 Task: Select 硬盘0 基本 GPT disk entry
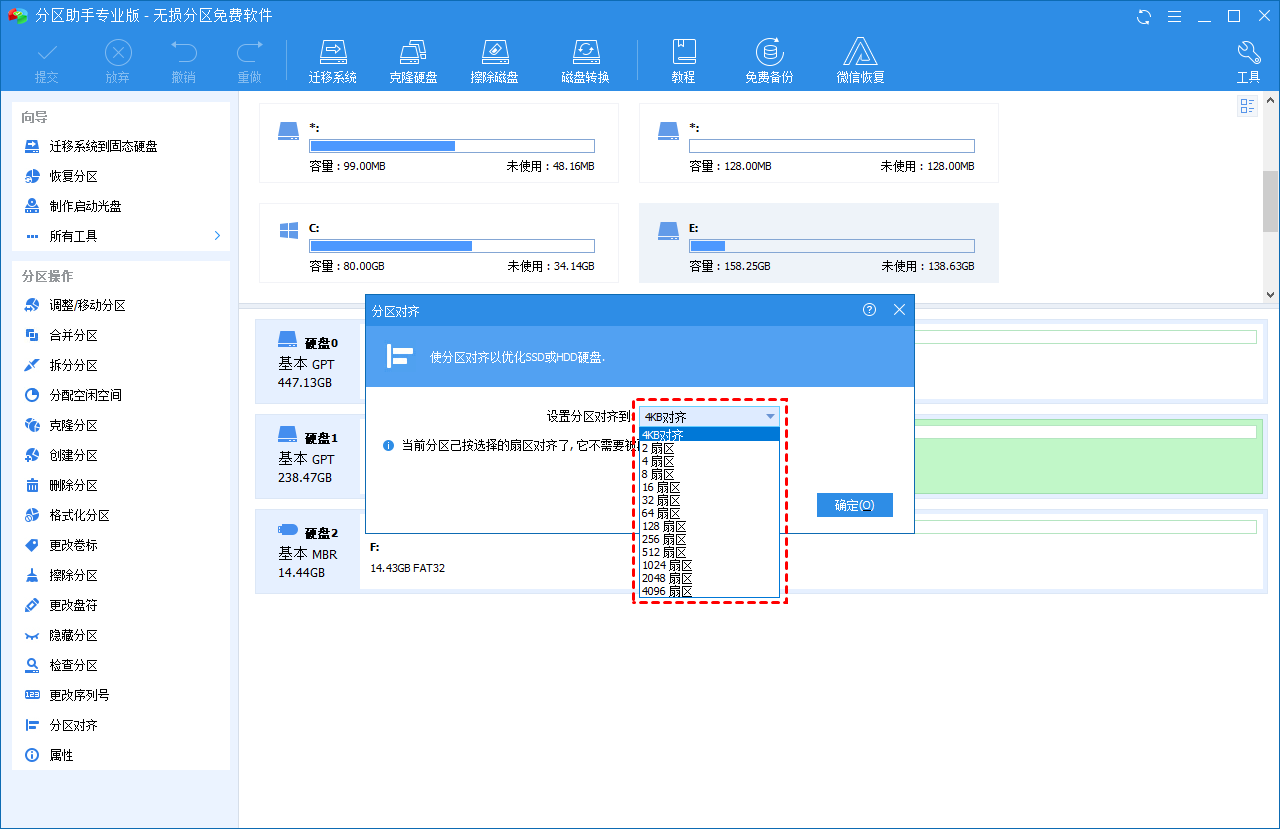click(308, 361)
